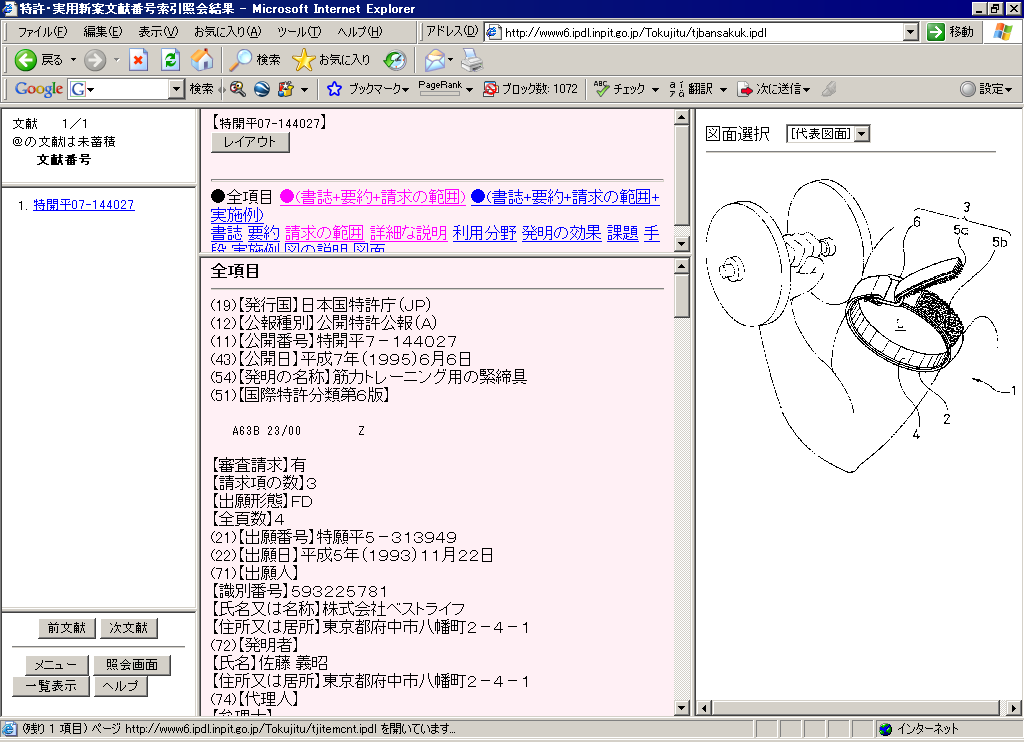
Task: Click the IE Back arrow icon
Action: coord(25,60)
